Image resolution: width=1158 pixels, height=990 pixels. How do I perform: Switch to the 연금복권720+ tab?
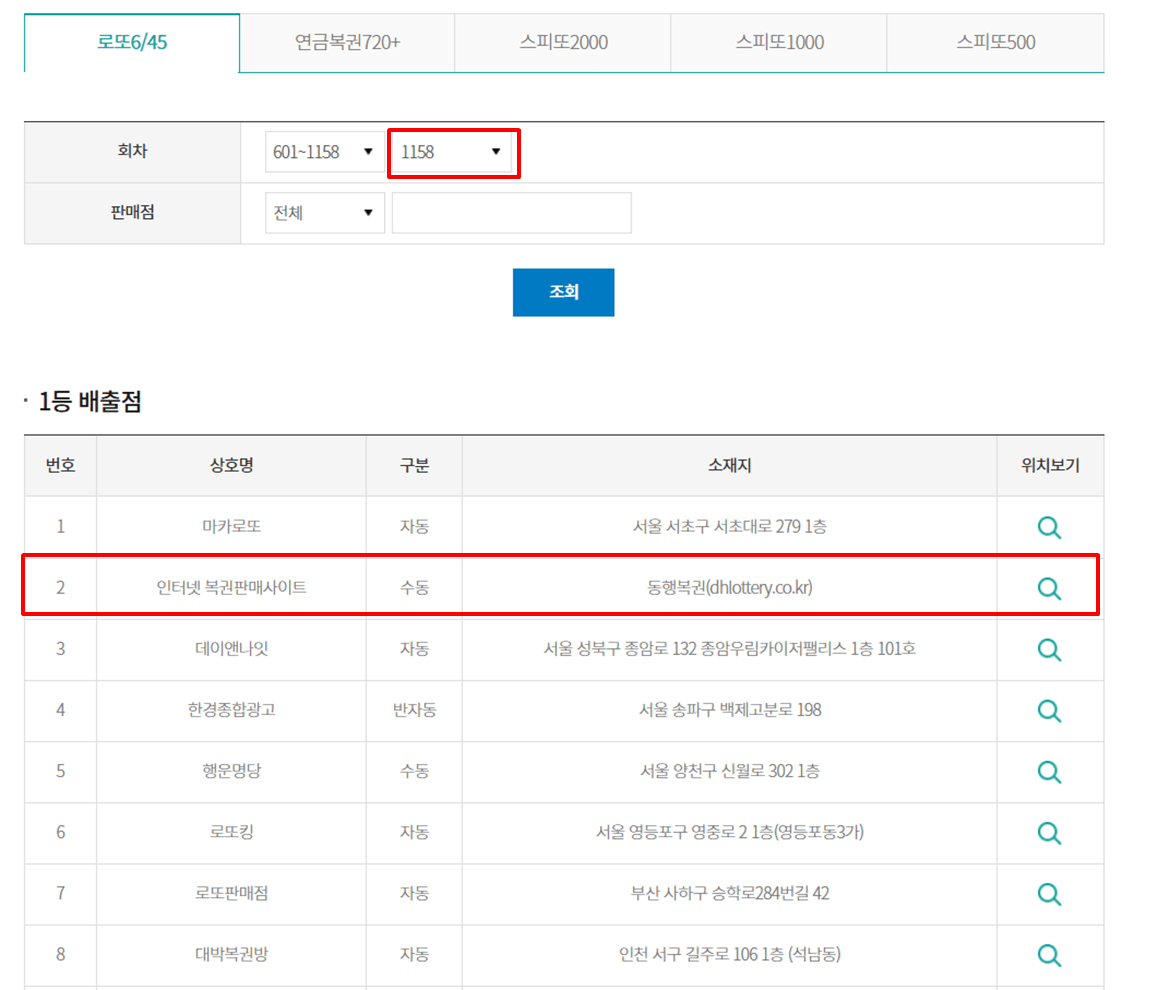(346, 43)
